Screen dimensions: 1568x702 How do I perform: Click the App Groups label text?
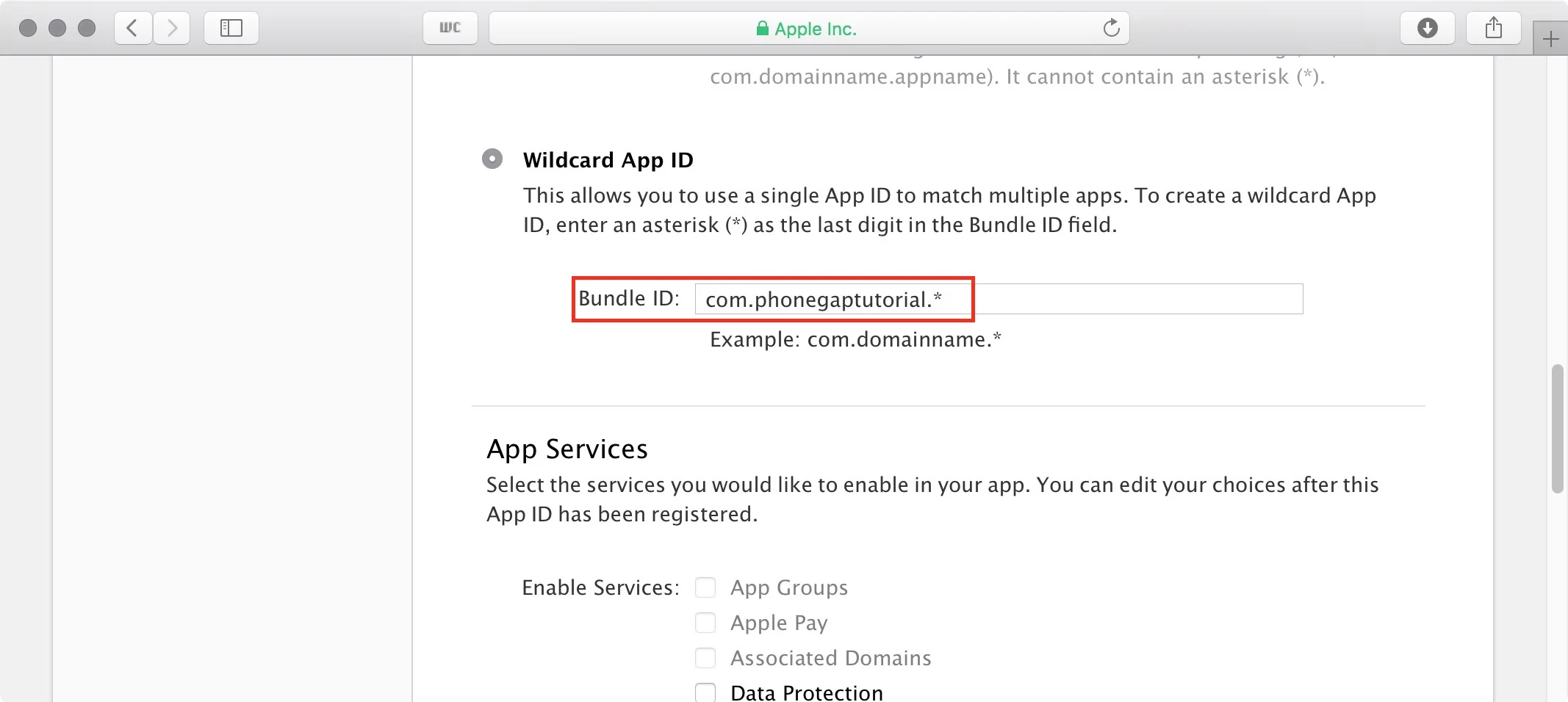[789, 587]
